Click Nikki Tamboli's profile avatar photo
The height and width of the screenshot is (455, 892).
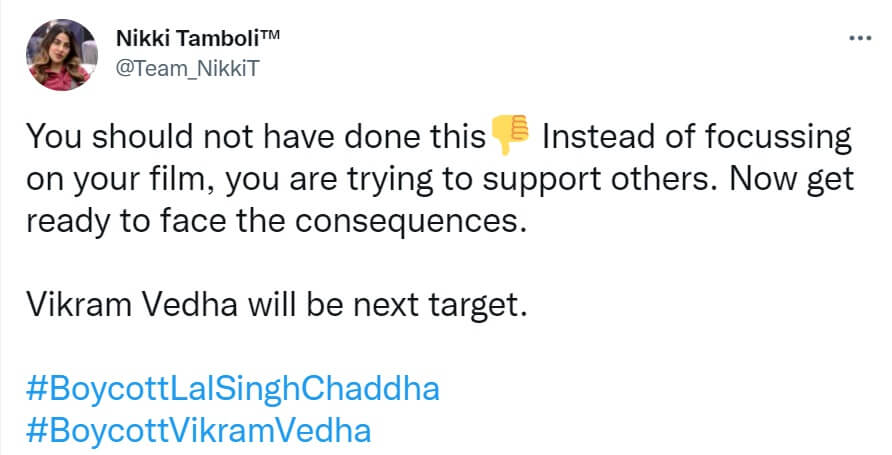(x=60, y=55)
